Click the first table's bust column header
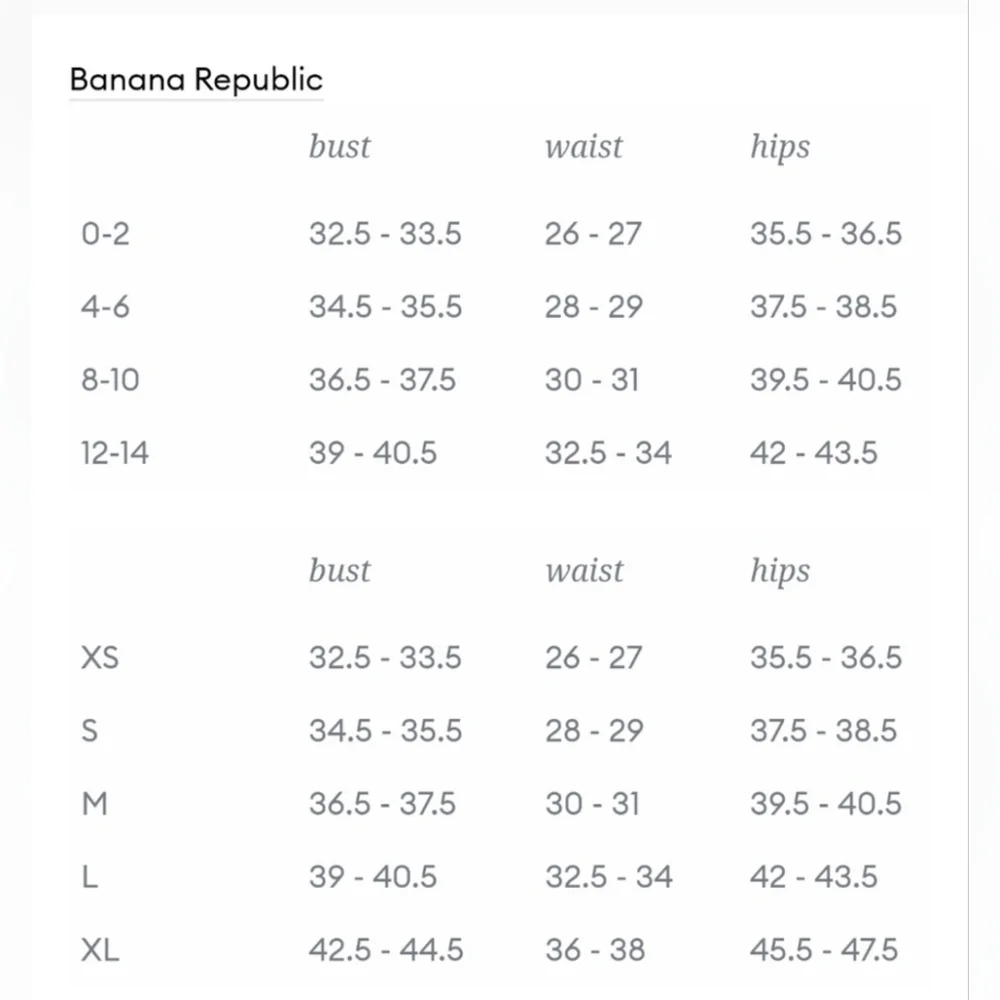This screenshot has height=1000, width=1000. (339, 147)
